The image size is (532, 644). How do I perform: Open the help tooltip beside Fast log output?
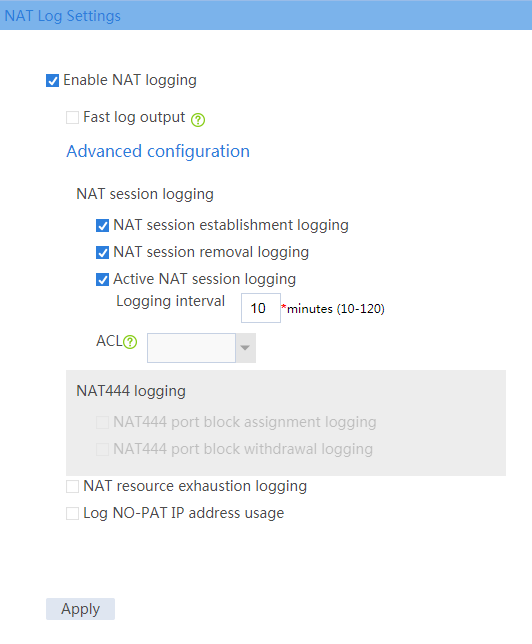[x=198, y=120]
